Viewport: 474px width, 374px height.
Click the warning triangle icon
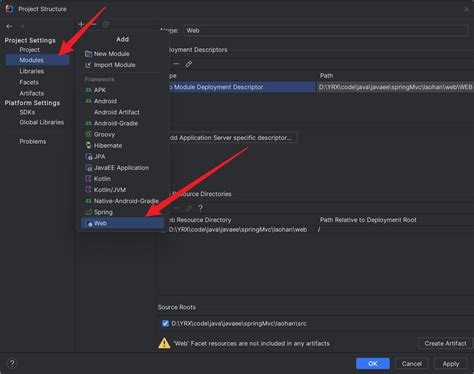164,343
